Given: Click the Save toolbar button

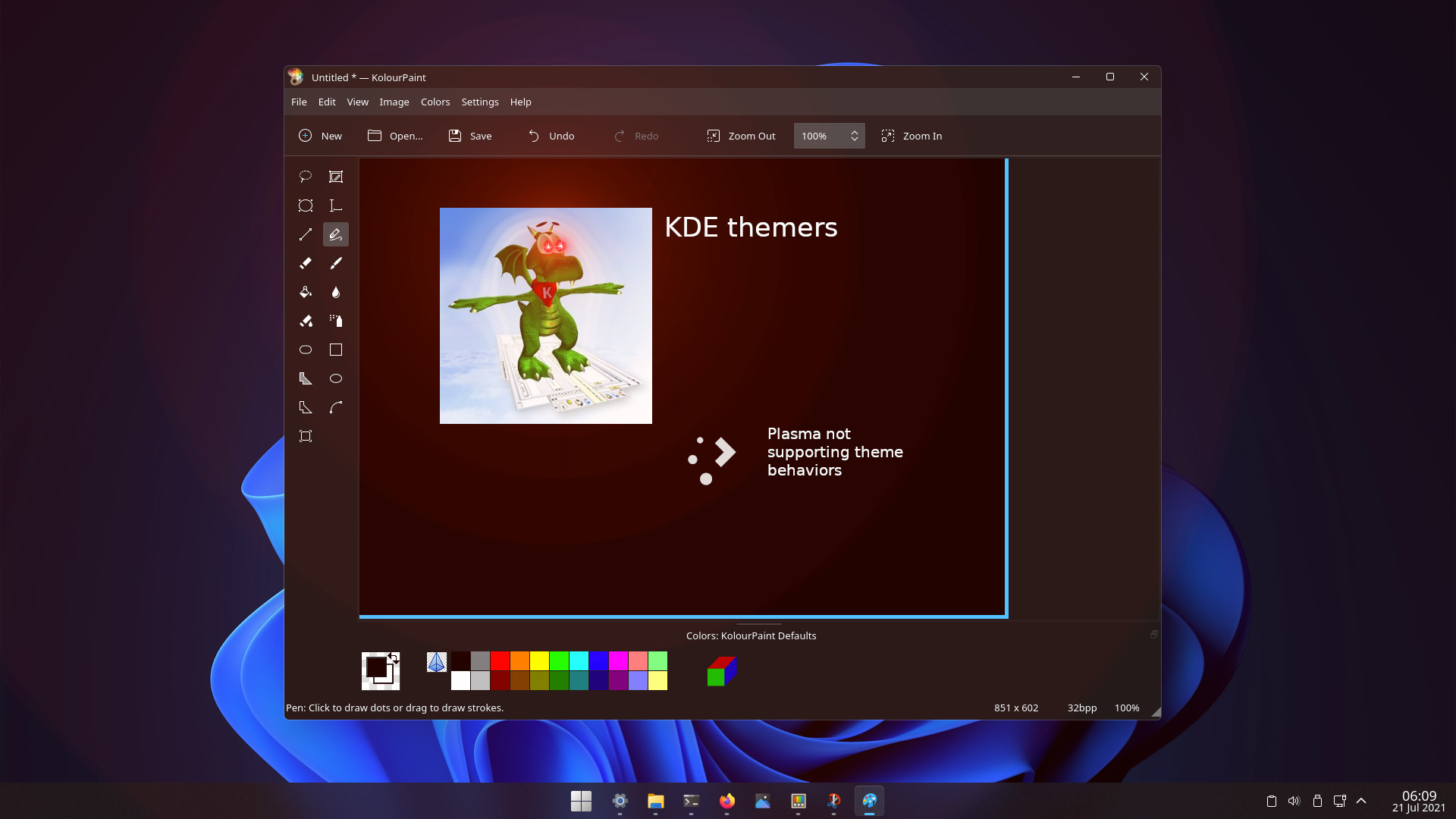Looking at the screenshot, I should coord(470,136).
